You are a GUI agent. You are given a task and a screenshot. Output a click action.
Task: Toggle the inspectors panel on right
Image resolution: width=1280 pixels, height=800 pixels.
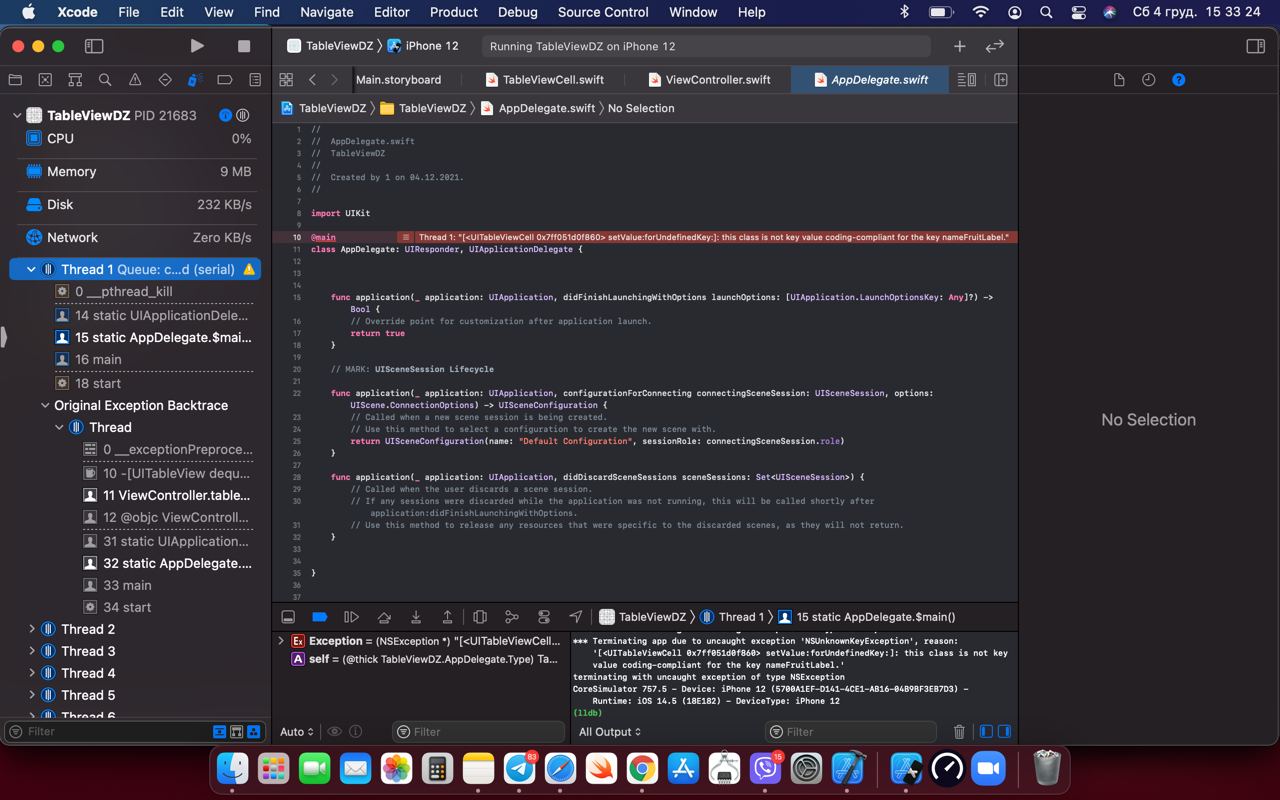click(x=1255, y=46)
